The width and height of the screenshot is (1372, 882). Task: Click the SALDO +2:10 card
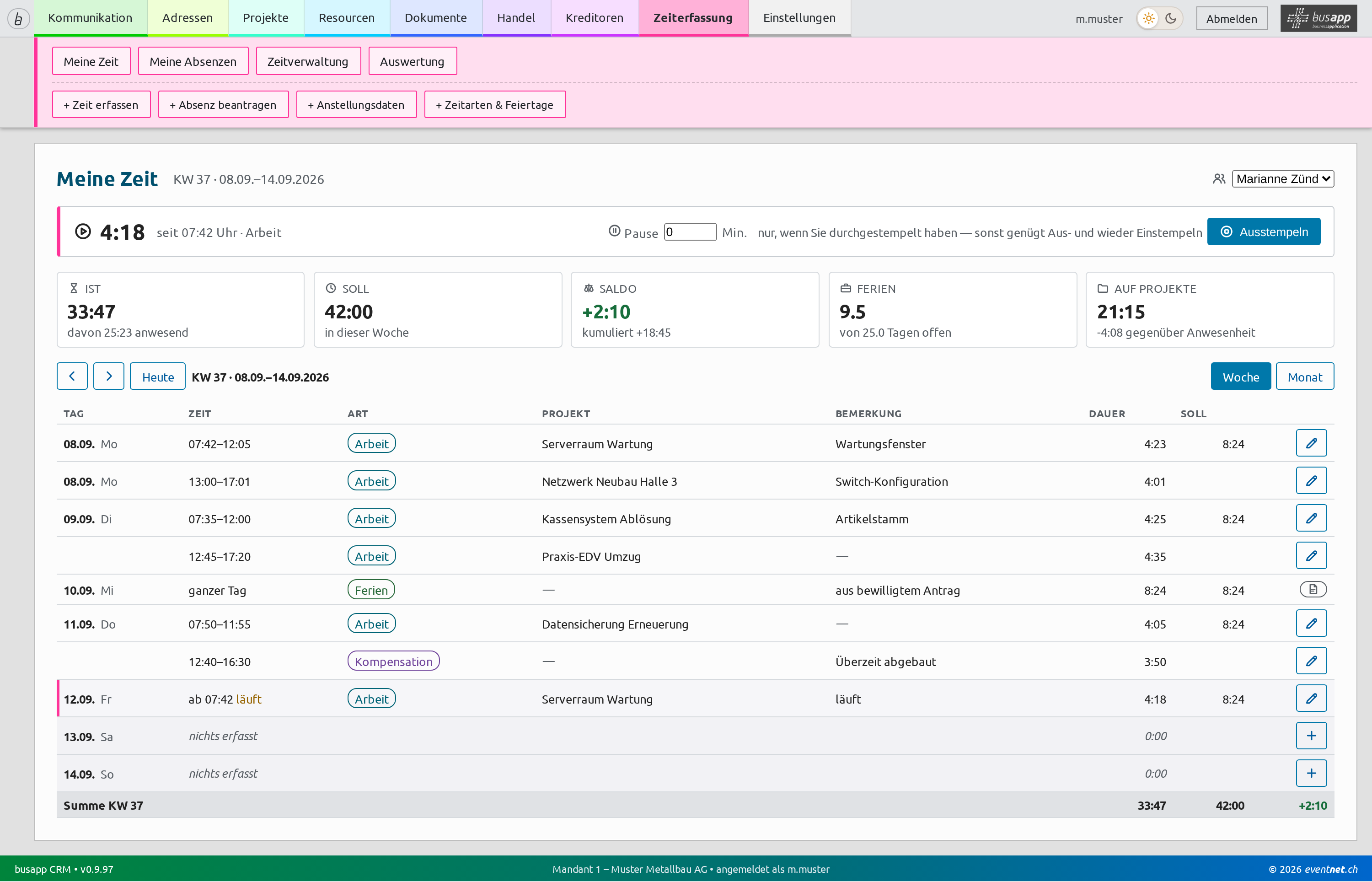pyautogui.click(x=695, y=310)
